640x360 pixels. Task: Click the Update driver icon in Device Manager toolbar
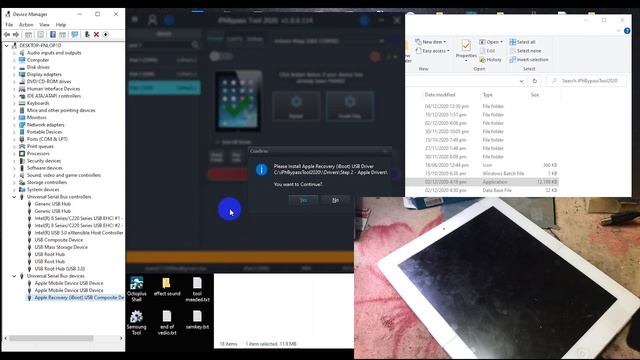(87, 35)
